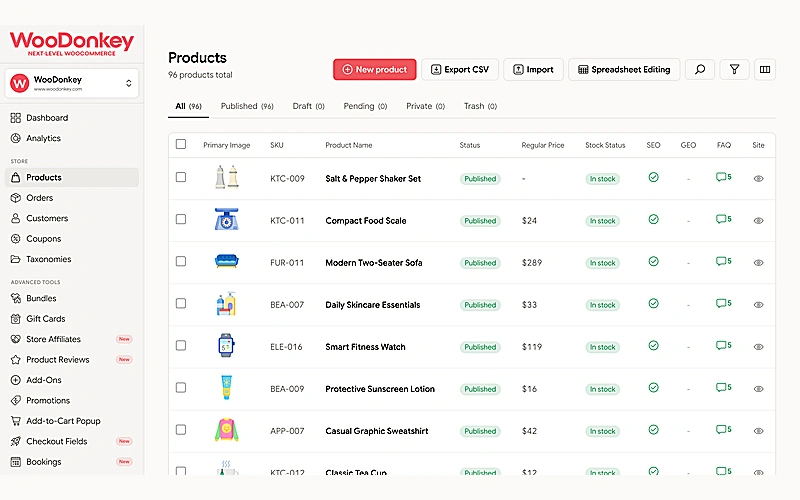
Task: Toggle site visibility eye for Smart Fitness Watch
Action: tap(759, 347)
